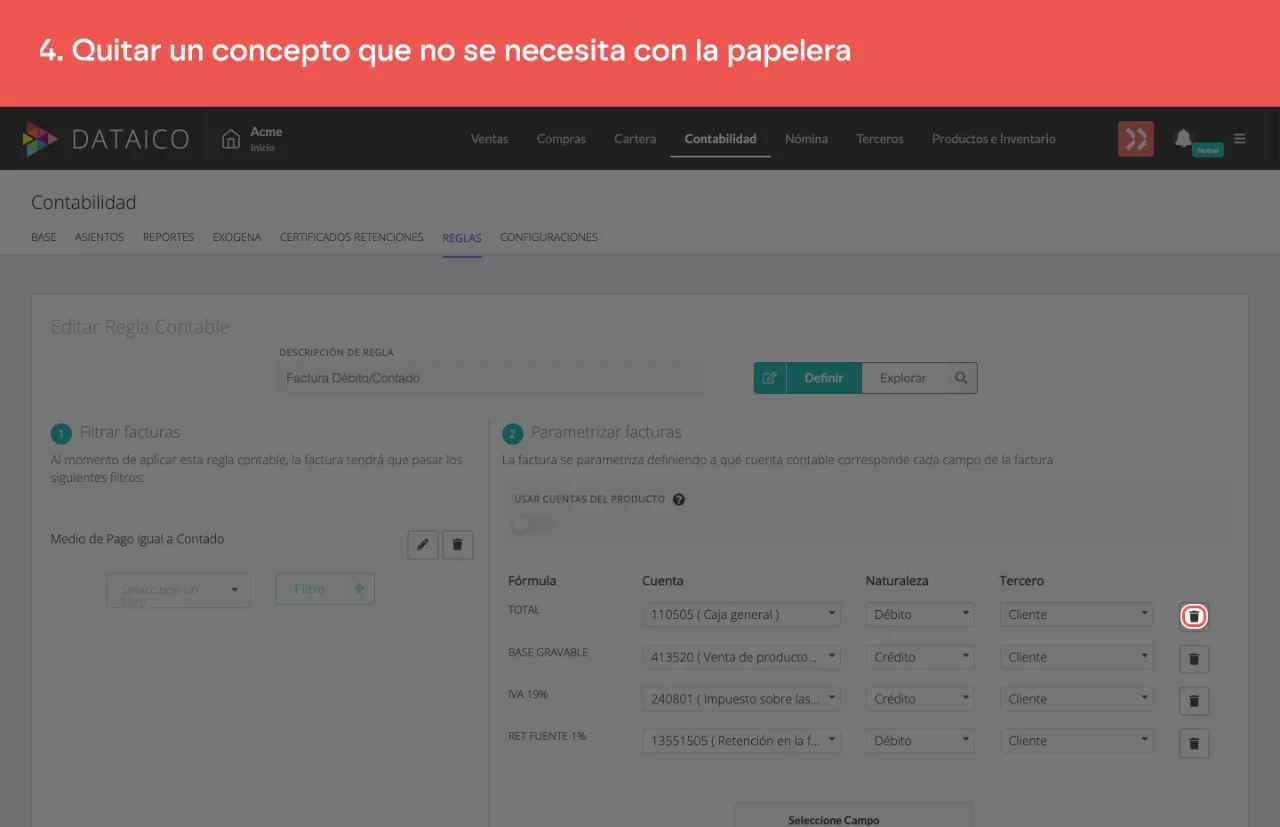Edit the Medio de Pago filter
The image size is (1280, 827).
pyautogui.click(x=423, y=544)
